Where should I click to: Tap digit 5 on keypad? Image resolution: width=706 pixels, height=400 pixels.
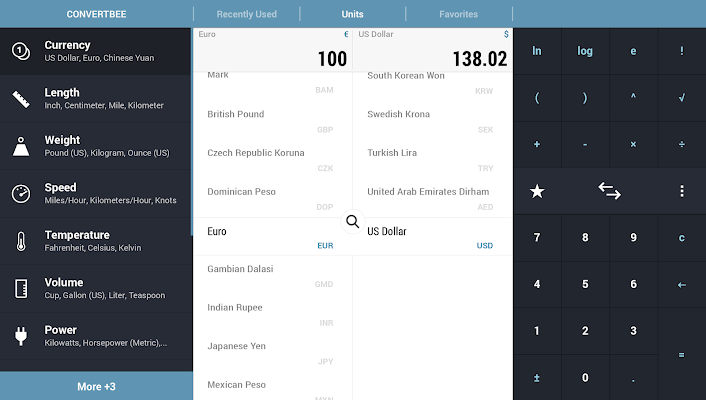pyautogui.click(x=585, y=285)
